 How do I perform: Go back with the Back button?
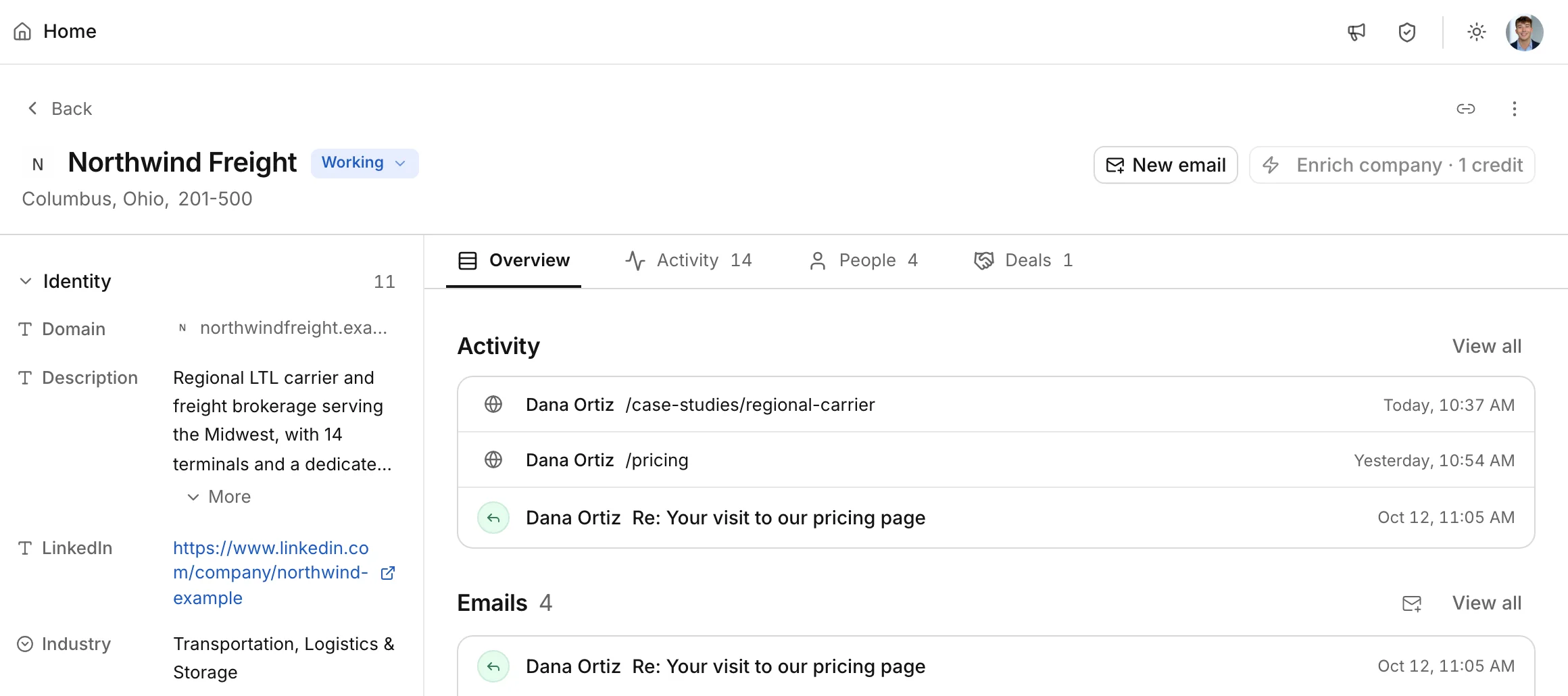(59, 109)
